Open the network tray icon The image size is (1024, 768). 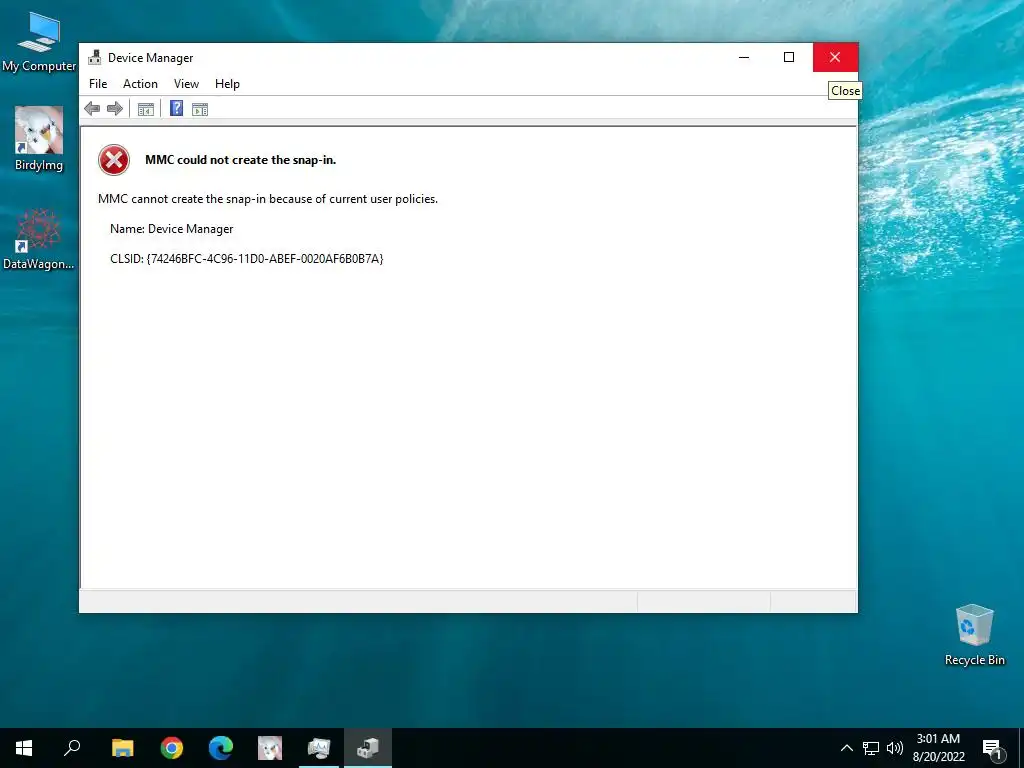pyautogui.click(x=871, y=748)
